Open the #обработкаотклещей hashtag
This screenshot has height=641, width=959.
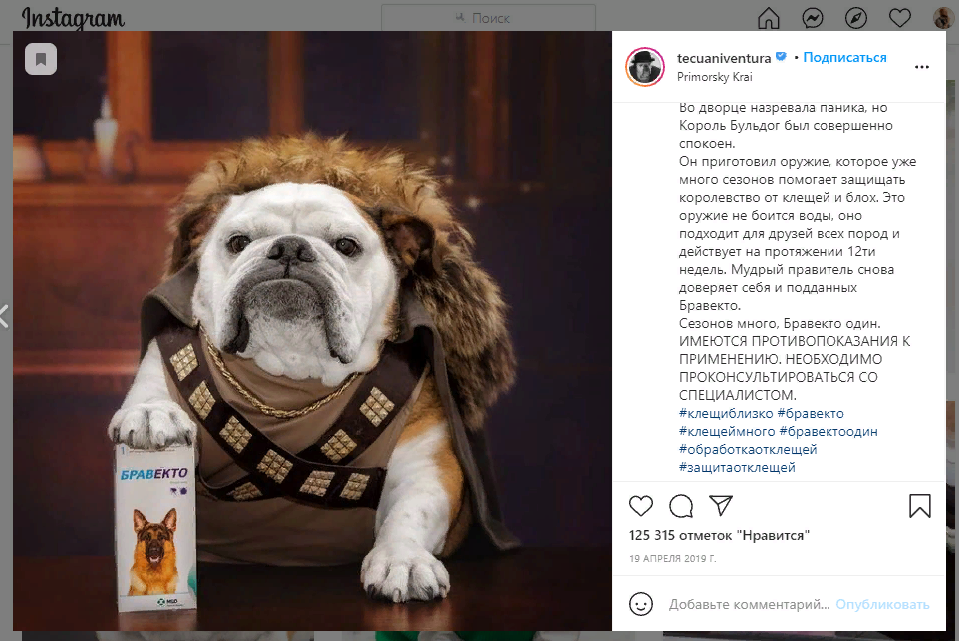point(748,450)
